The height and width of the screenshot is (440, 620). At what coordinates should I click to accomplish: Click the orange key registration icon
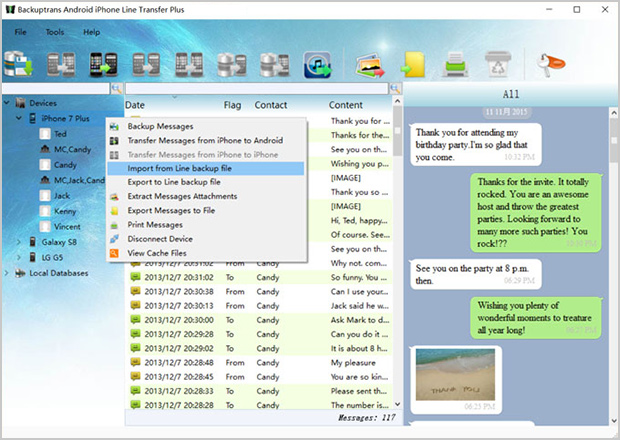click(x=550, y=63)
